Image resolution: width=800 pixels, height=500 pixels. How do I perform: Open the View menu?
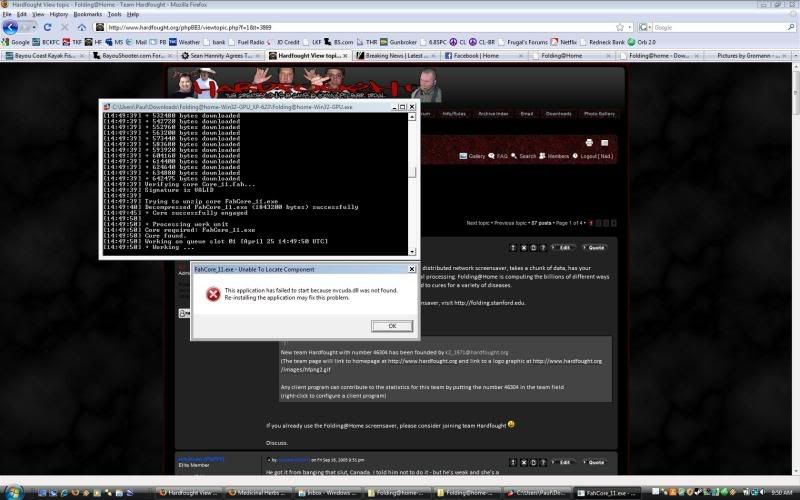coord(38,14)
